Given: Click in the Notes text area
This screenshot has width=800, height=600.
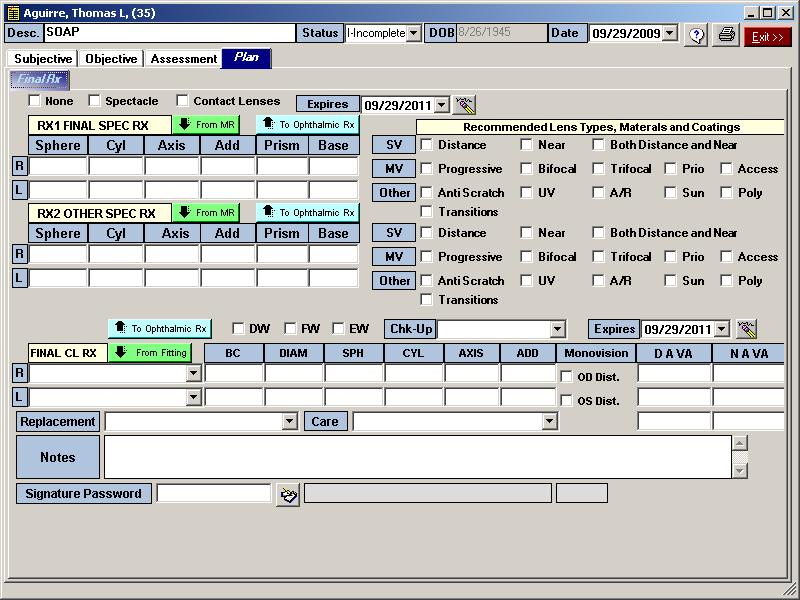Looking at the screenshot, I should coord(418,457).
